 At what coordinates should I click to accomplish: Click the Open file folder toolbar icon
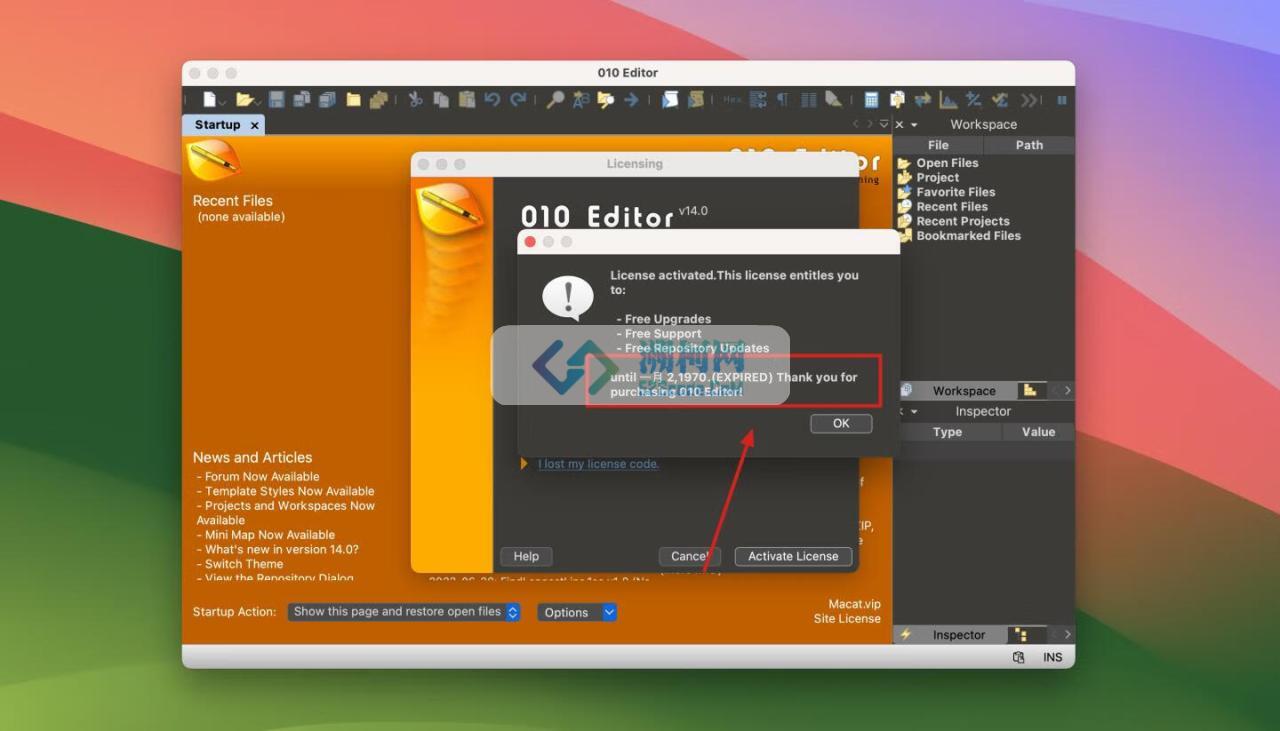coord(244,99)
